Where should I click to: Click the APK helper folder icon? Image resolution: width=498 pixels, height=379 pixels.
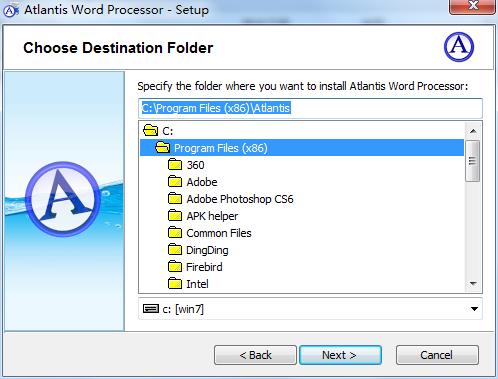pyautogui.click(x=175, y=216)
